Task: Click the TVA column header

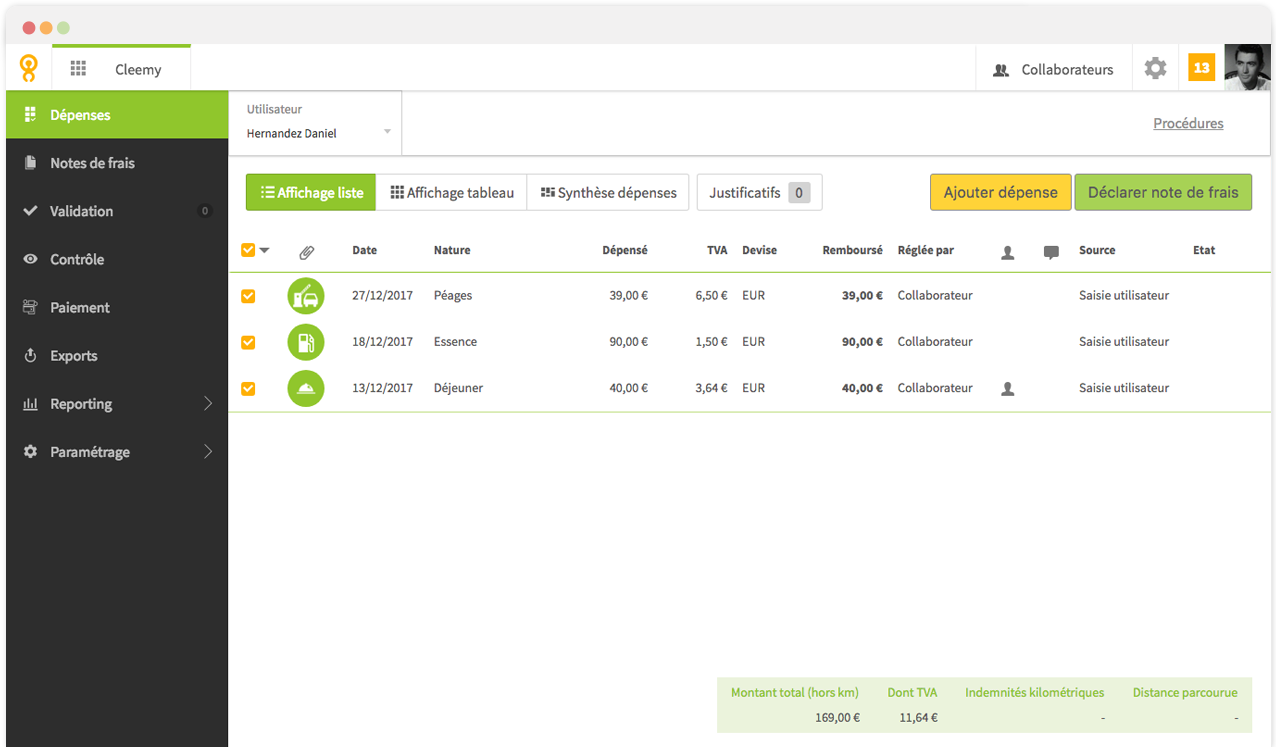Action: tap(717, 250)
